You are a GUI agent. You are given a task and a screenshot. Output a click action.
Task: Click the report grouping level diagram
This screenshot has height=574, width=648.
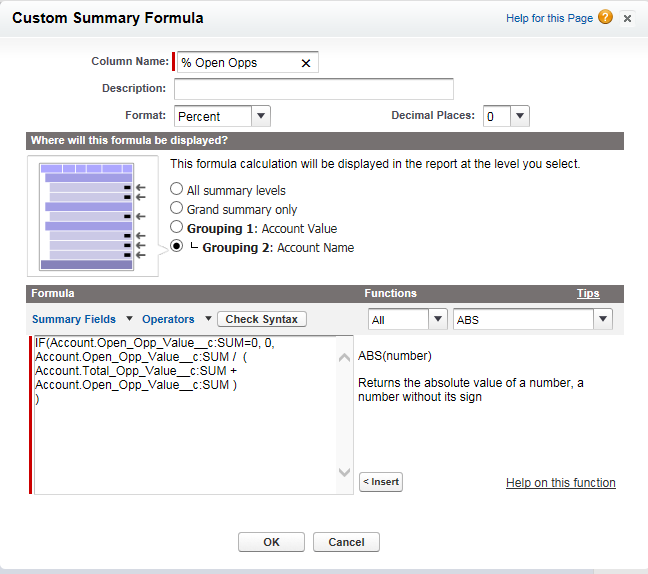click(91, 215)
